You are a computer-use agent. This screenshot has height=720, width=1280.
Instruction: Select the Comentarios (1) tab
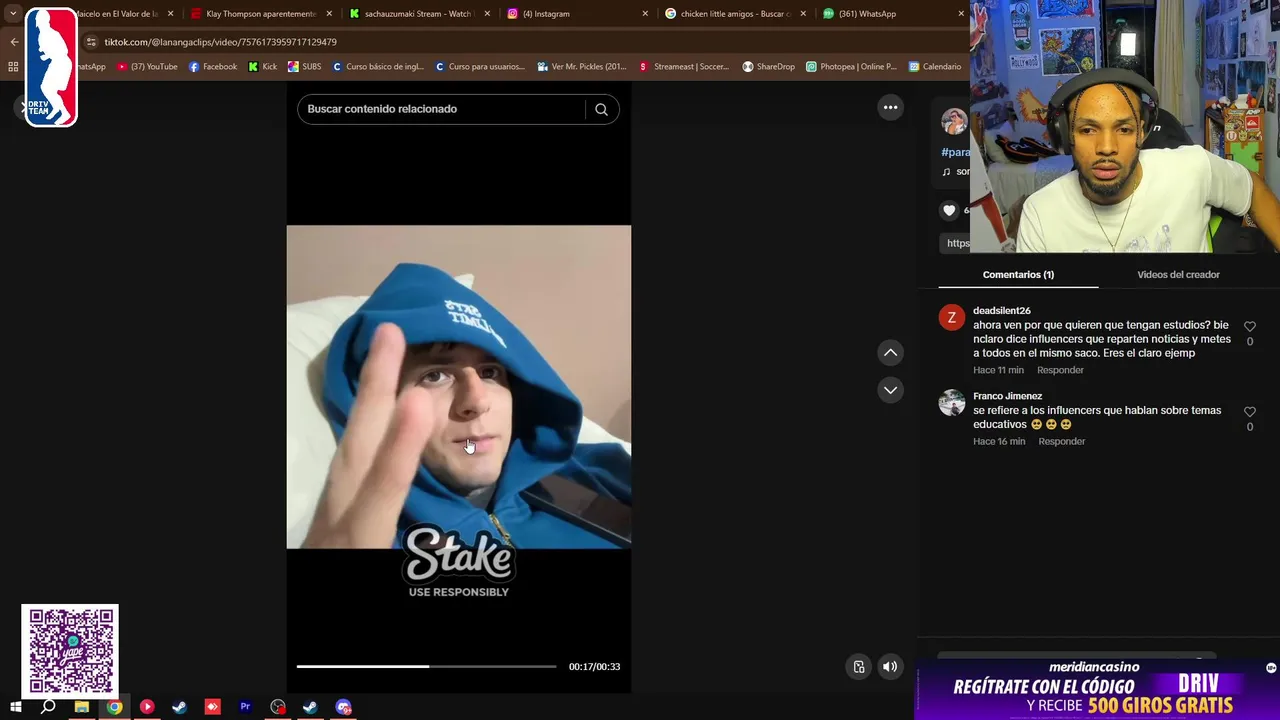(1018, 275)
